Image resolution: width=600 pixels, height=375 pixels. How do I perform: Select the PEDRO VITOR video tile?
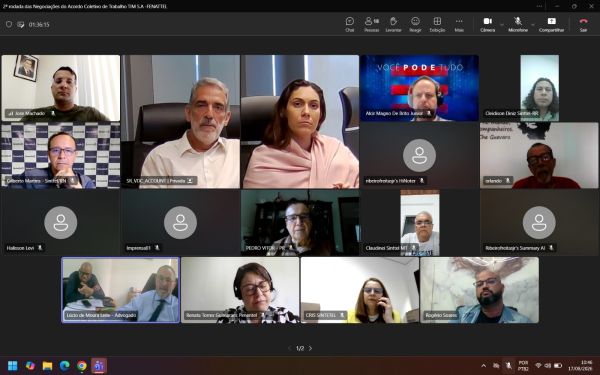300,223
